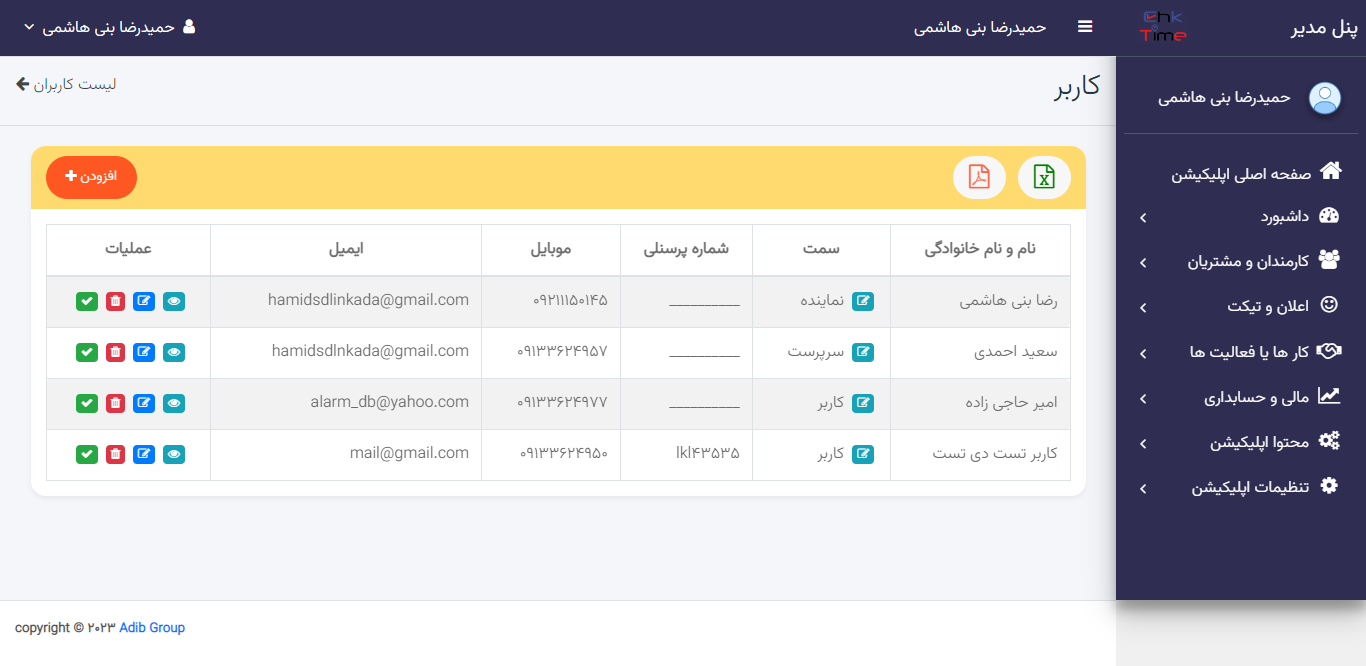The width and height of the screenshot is (1366, 666).
Task: Show details of کاربر تست دی تست
Action: click(174, 454)
